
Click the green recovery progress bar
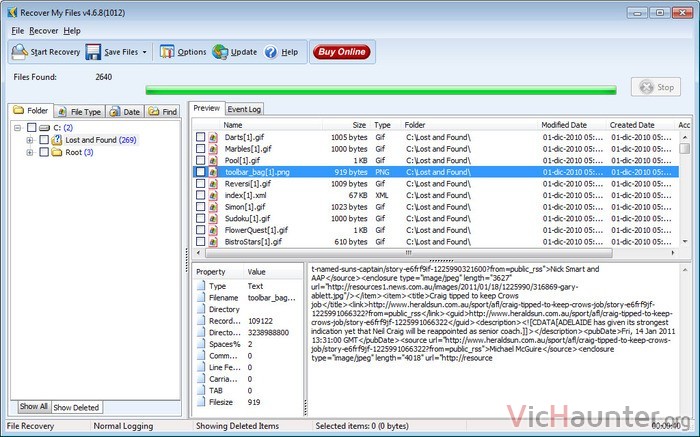(381, 90)
